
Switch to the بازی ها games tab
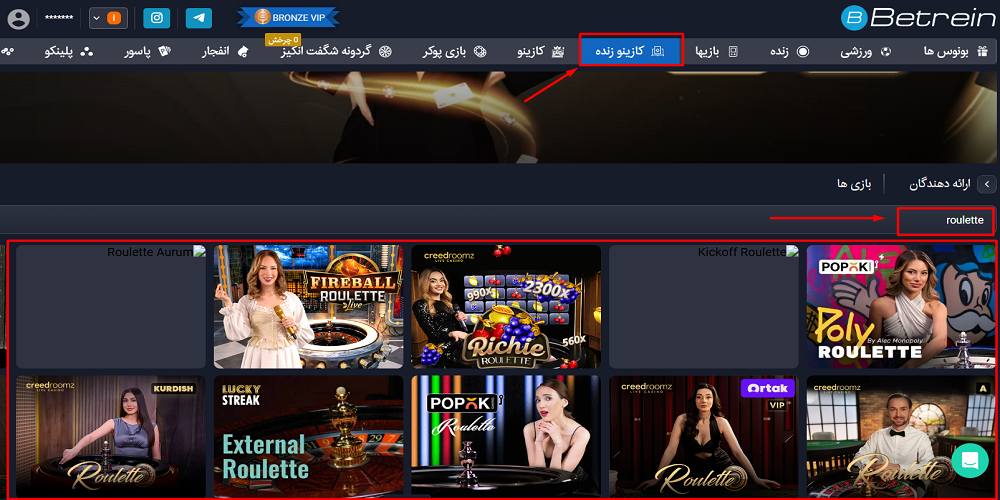coord(855,184)
